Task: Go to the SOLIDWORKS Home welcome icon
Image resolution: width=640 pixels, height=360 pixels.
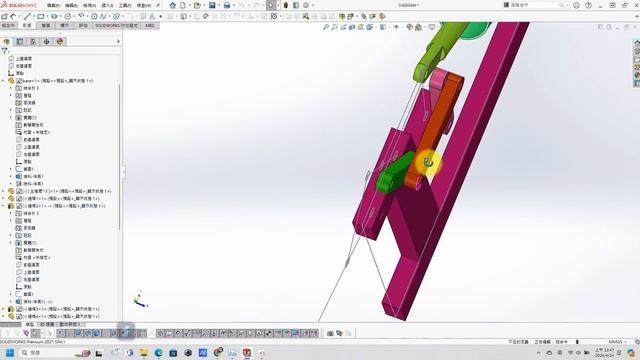Action: [x=173, y=5]
